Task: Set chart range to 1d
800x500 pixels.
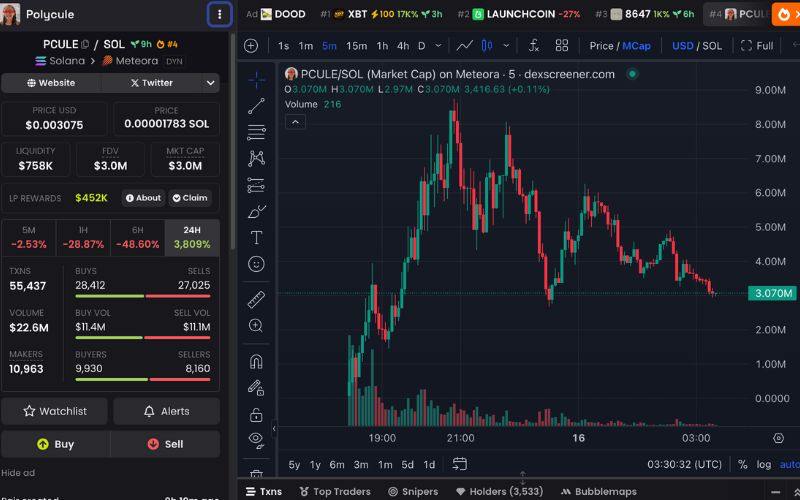Action: 429,464
